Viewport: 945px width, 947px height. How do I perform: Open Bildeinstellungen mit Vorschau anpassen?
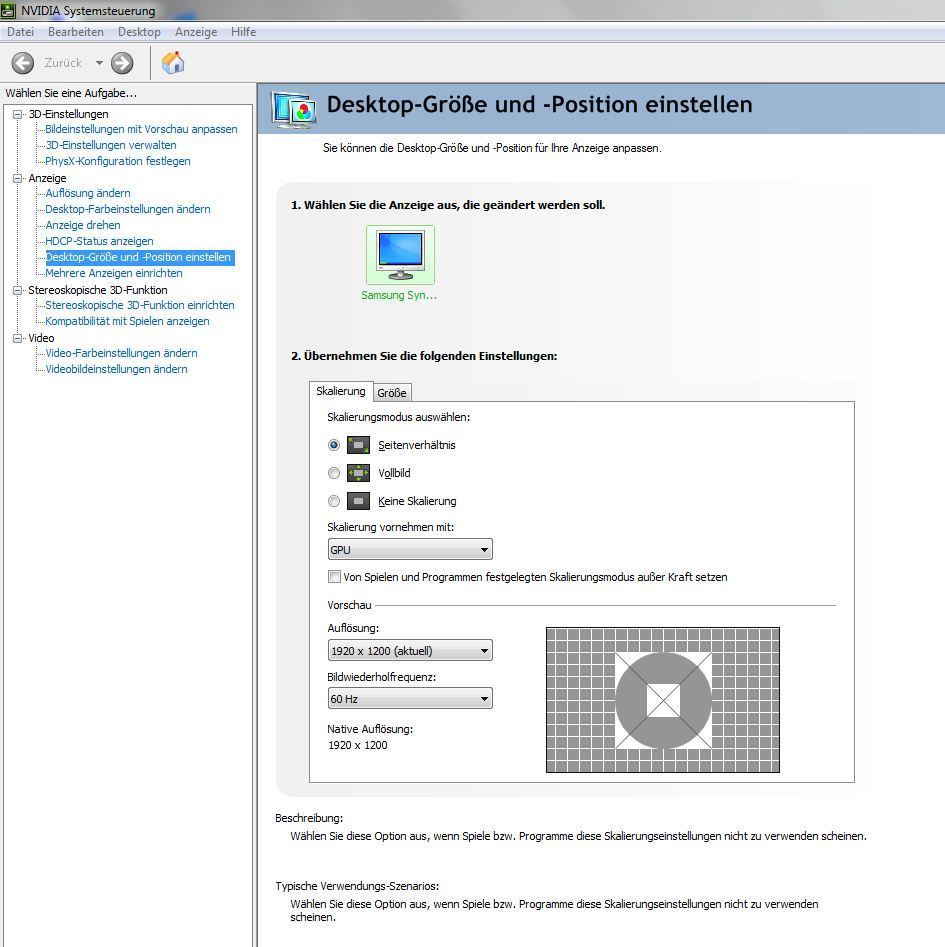coord(141,129)
